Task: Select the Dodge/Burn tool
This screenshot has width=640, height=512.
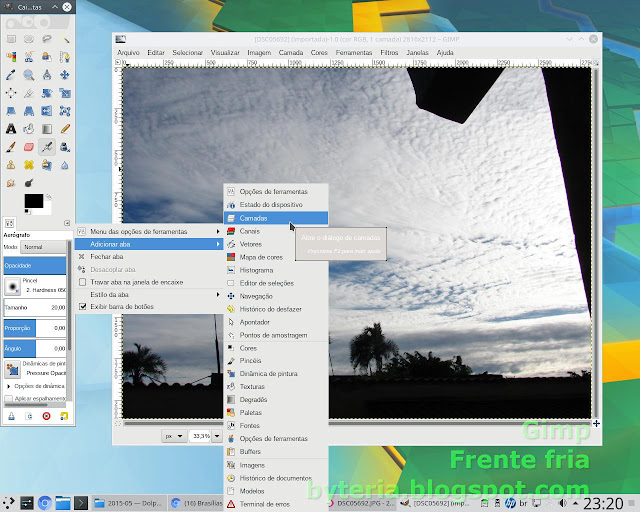Action: (x=29, y=183)
